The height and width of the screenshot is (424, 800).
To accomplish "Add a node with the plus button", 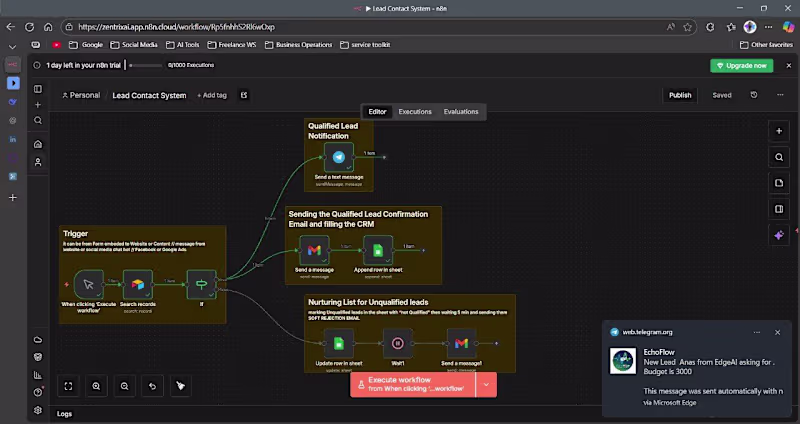I will click(x=779, y=131).
